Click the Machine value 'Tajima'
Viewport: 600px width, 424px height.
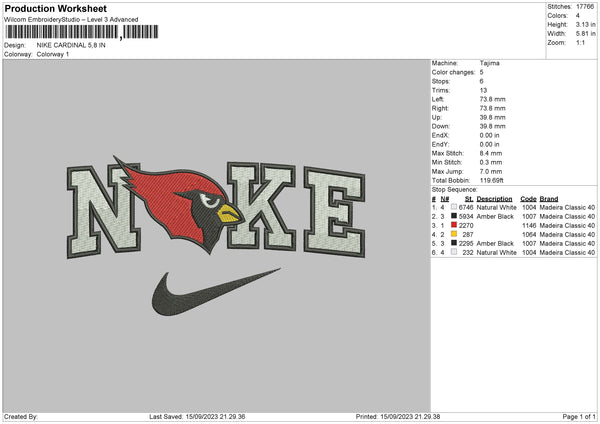click(x=489, y=63)
